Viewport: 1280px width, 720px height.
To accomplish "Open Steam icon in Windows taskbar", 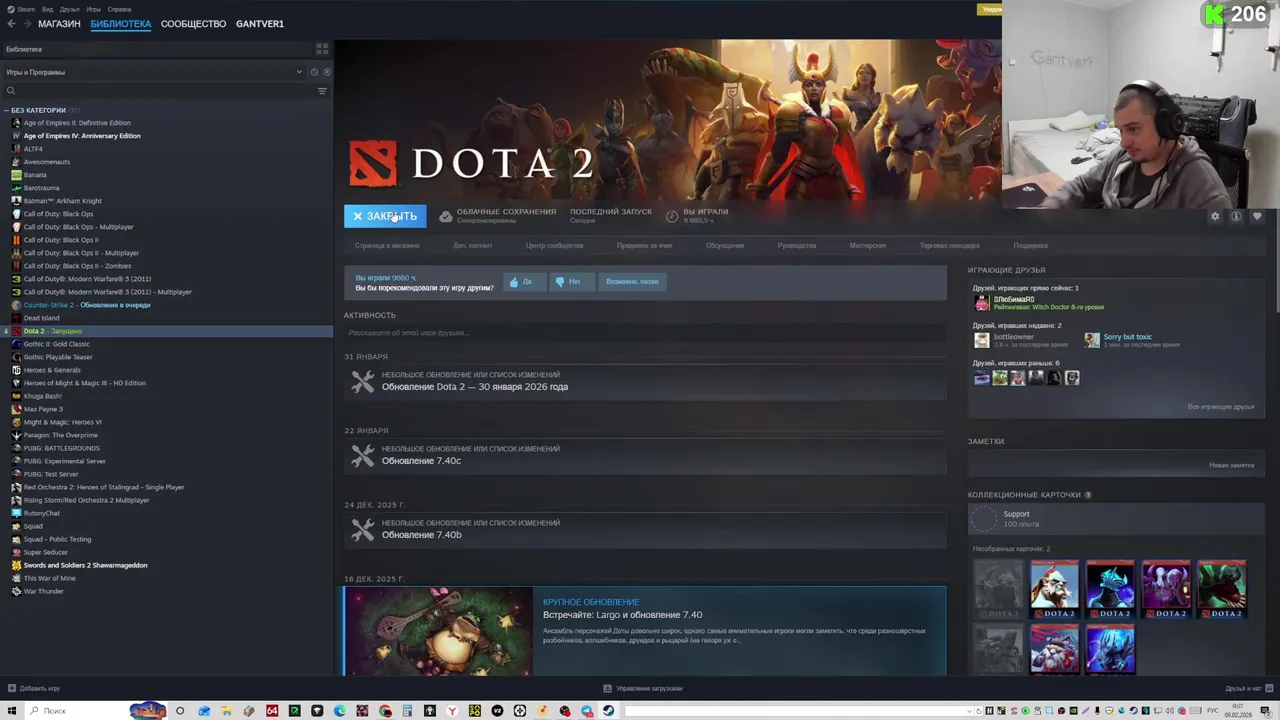I will tap(608, 711).
